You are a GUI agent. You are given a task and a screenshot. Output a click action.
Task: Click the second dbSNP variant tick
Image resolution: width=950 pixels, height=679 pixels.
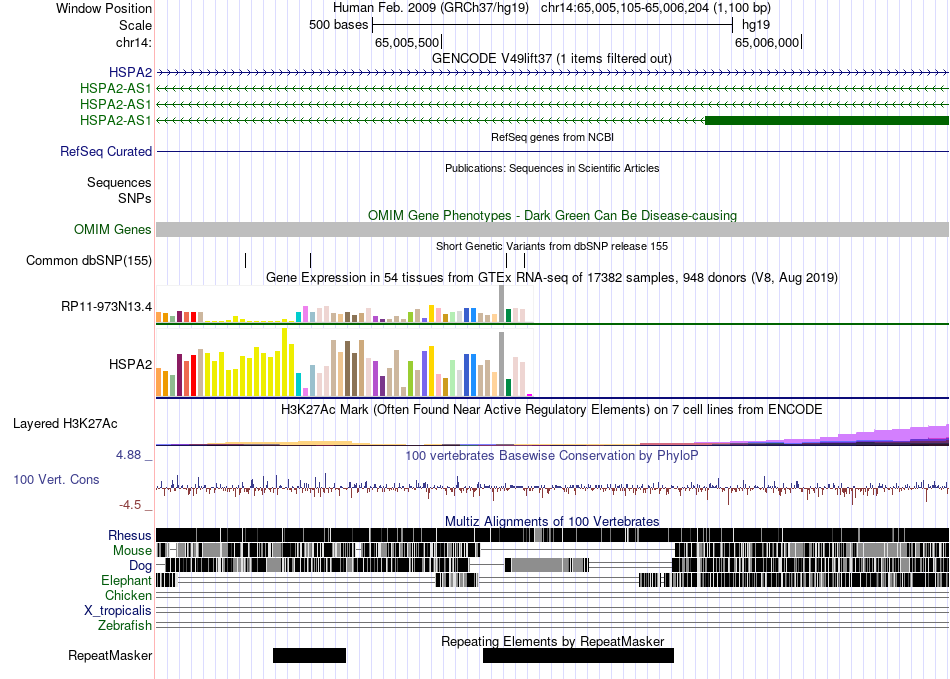pyautogui.click(x=310, y=260)
